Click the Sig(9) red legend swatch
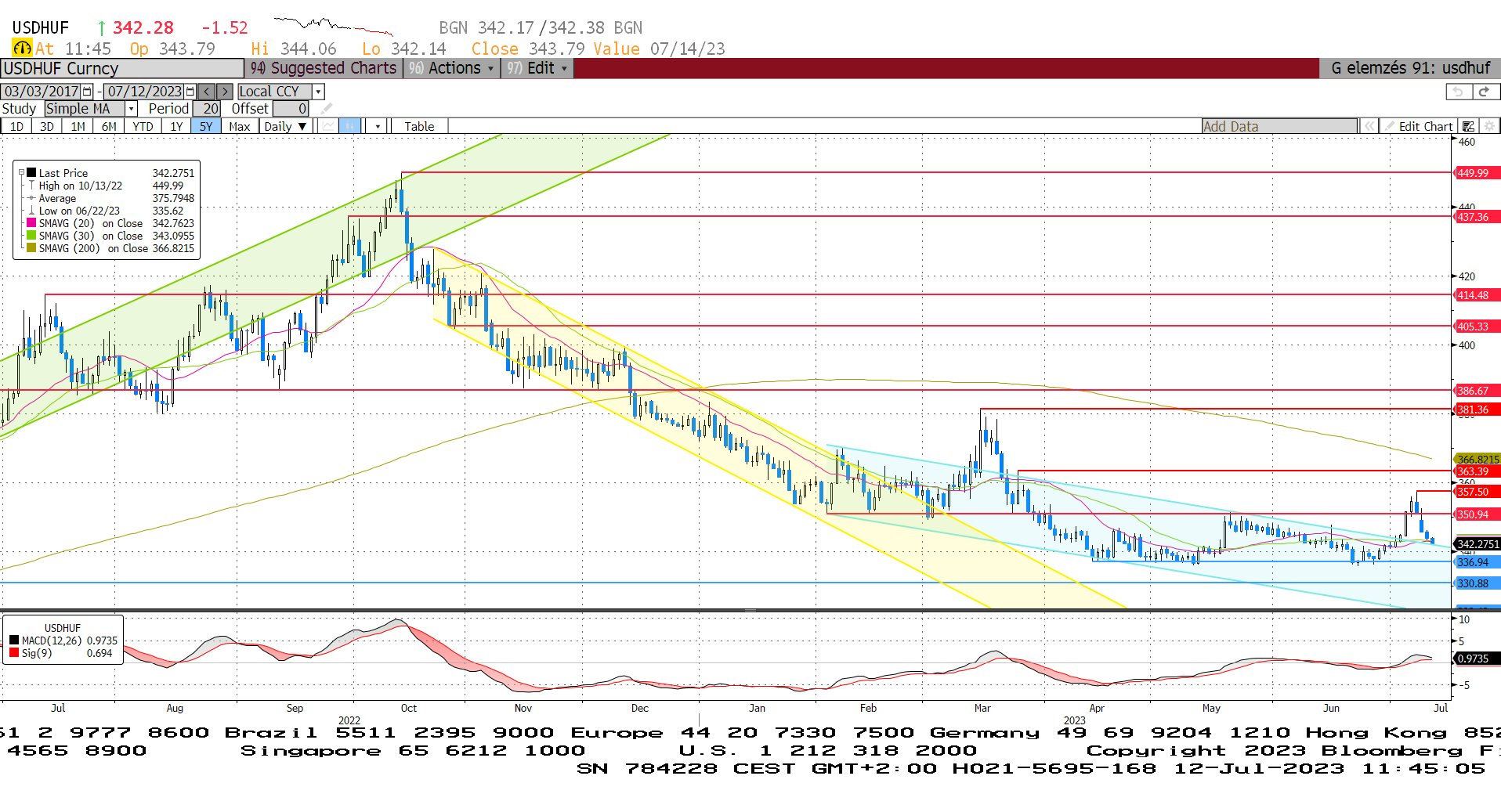Image resolution: width=1501 pixels, height=812 pixels. point(14,652)
